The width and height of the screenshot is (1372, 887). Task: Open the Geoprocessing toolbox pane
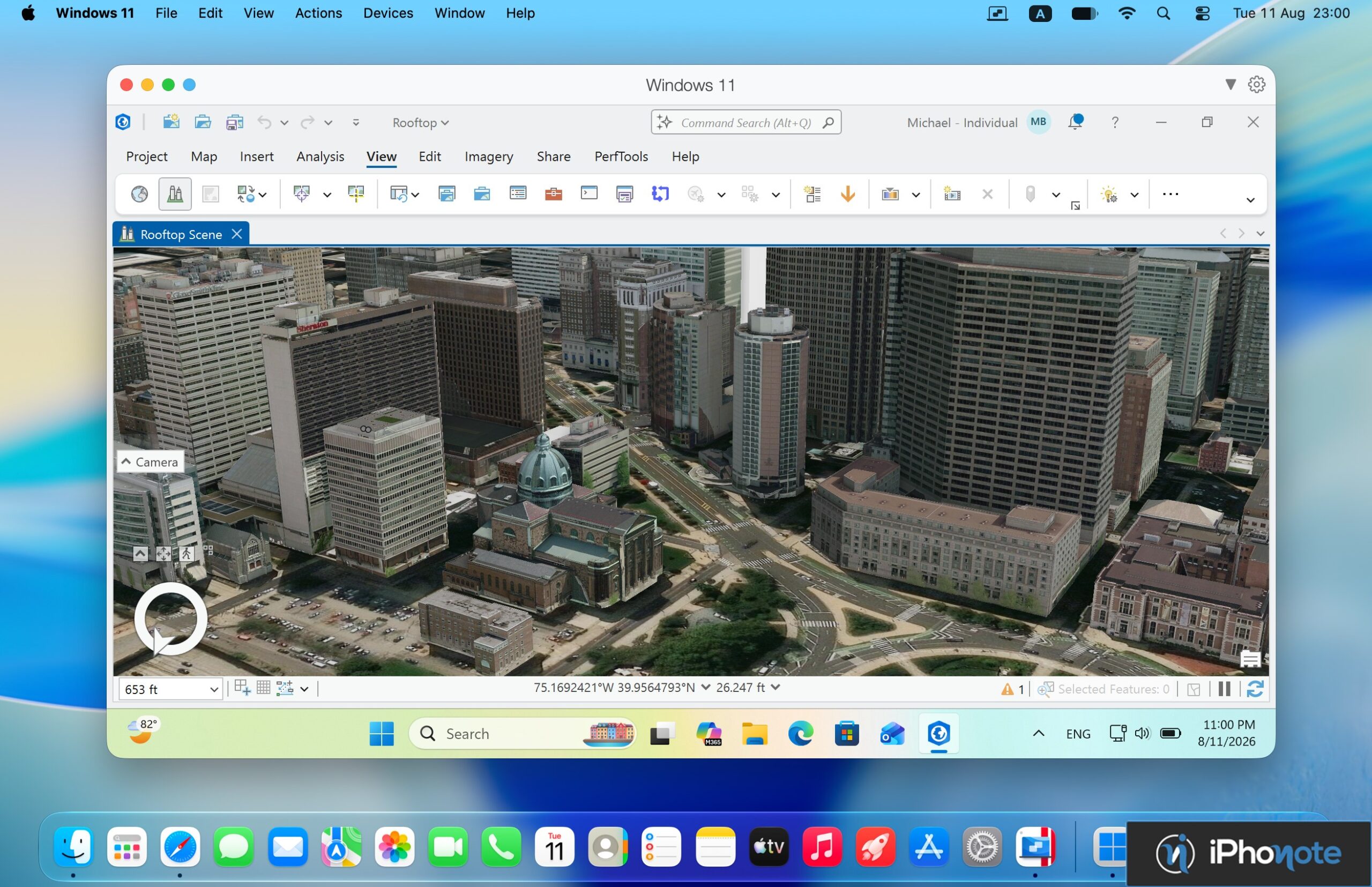click(x=554, y=194)
